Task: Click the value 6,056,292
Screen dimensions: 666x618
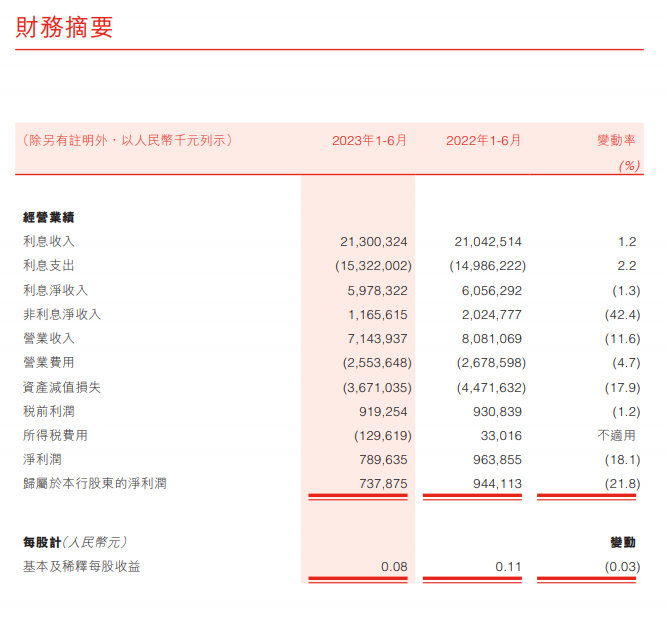Action: tap(492, 291)
